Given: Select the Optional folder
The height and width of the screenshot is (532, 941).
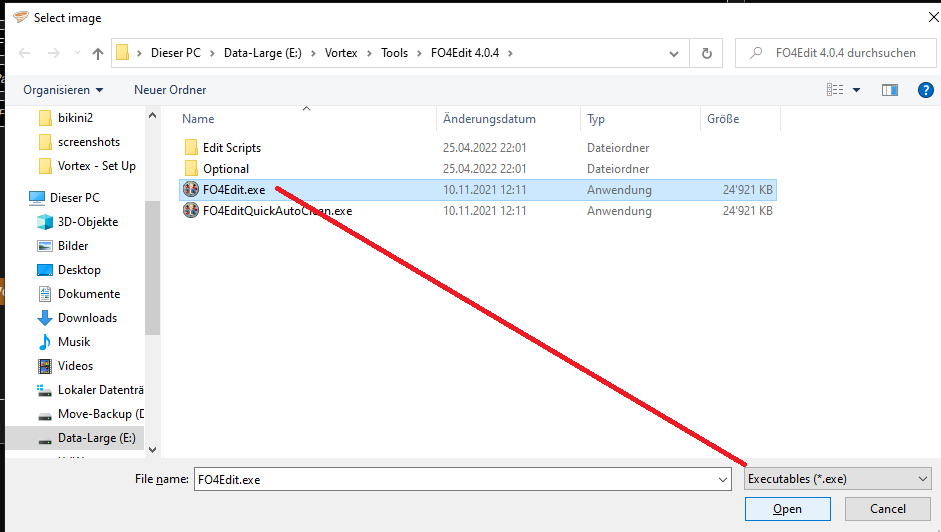Looking at the screenshot, I should click(226, 169).
